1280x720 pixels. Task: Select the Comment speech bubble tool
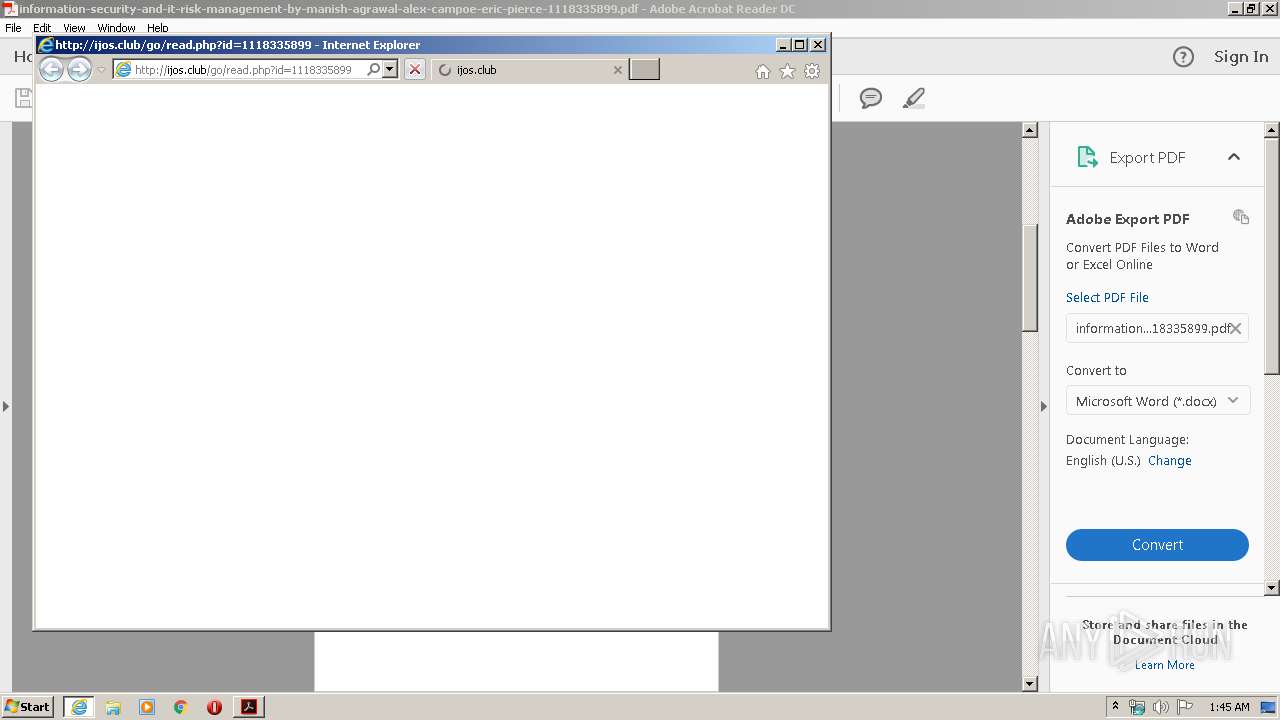pyautogui.click(x=871, y=98)
